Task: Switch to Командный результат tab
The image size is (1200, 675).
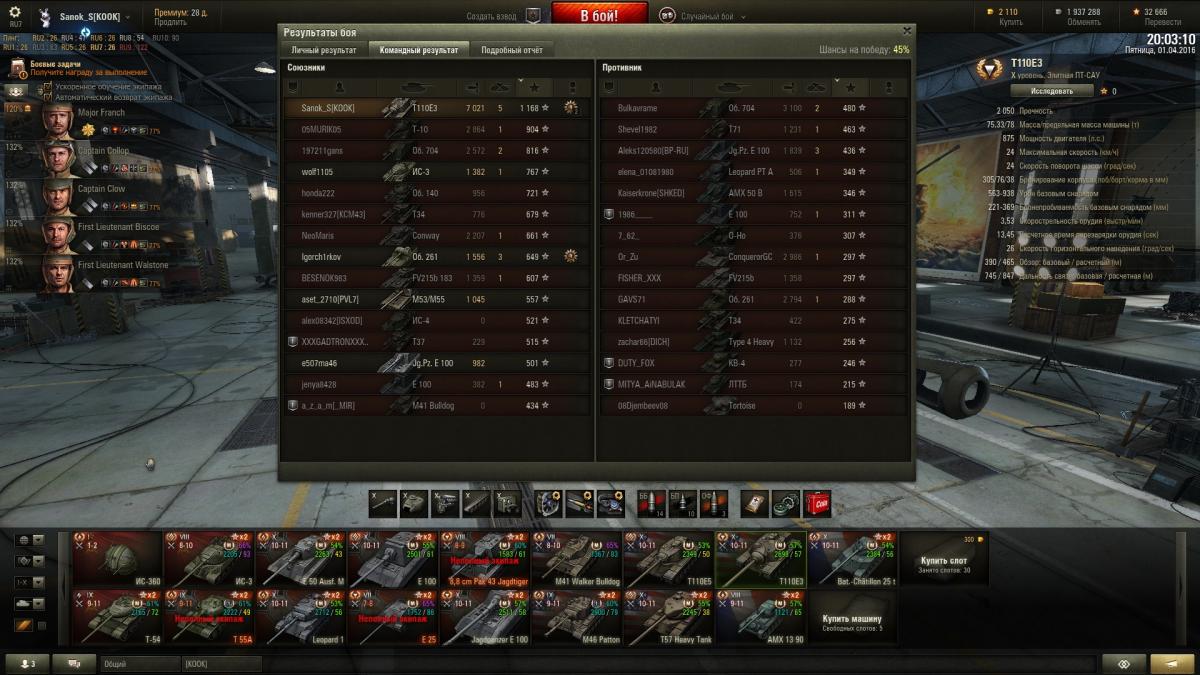Action: click(x=419, y=49)
